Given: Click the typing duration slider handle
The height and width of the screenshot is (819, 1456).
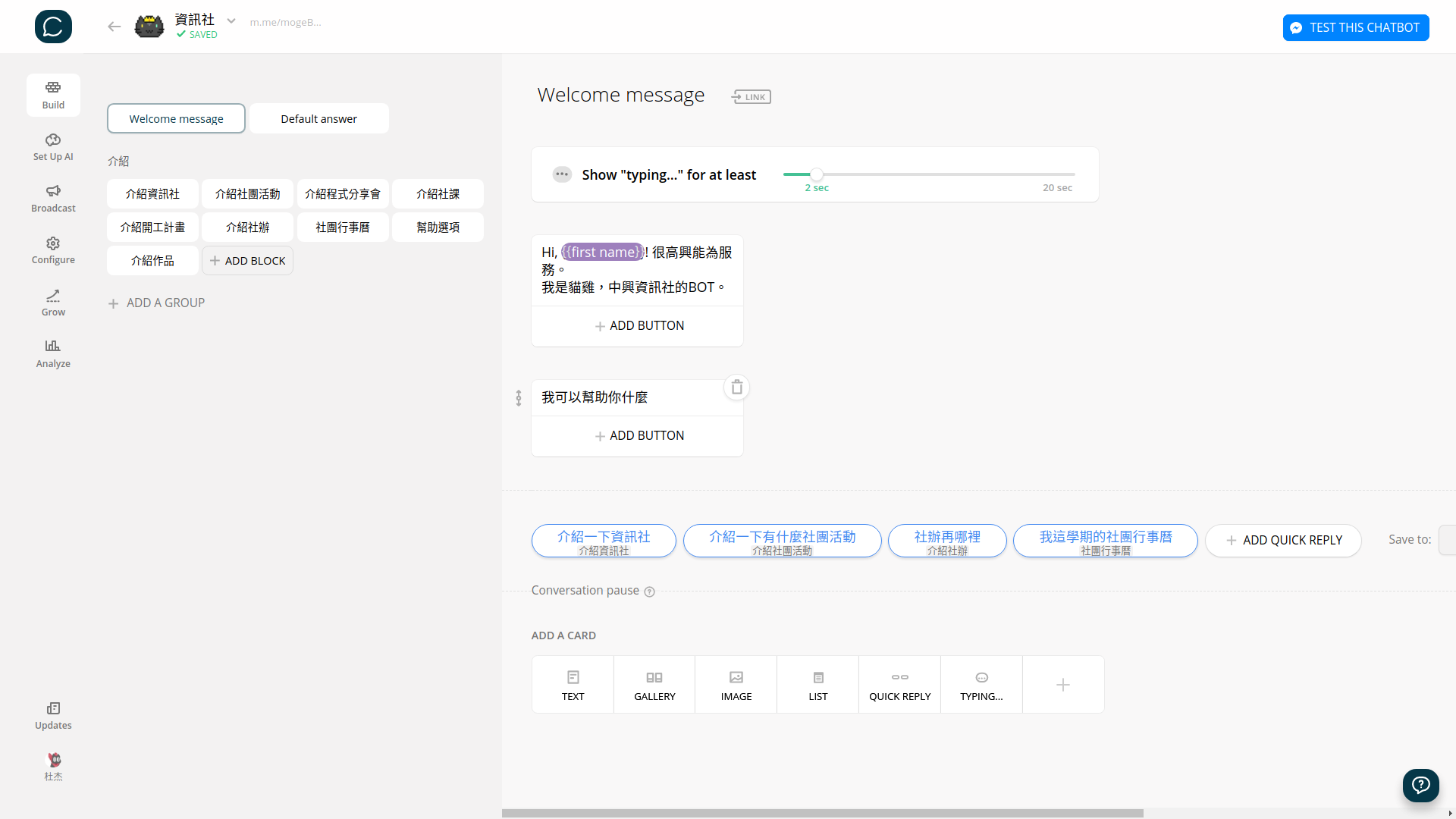Looking at the screenshot, I should click(x=816, y=174).
